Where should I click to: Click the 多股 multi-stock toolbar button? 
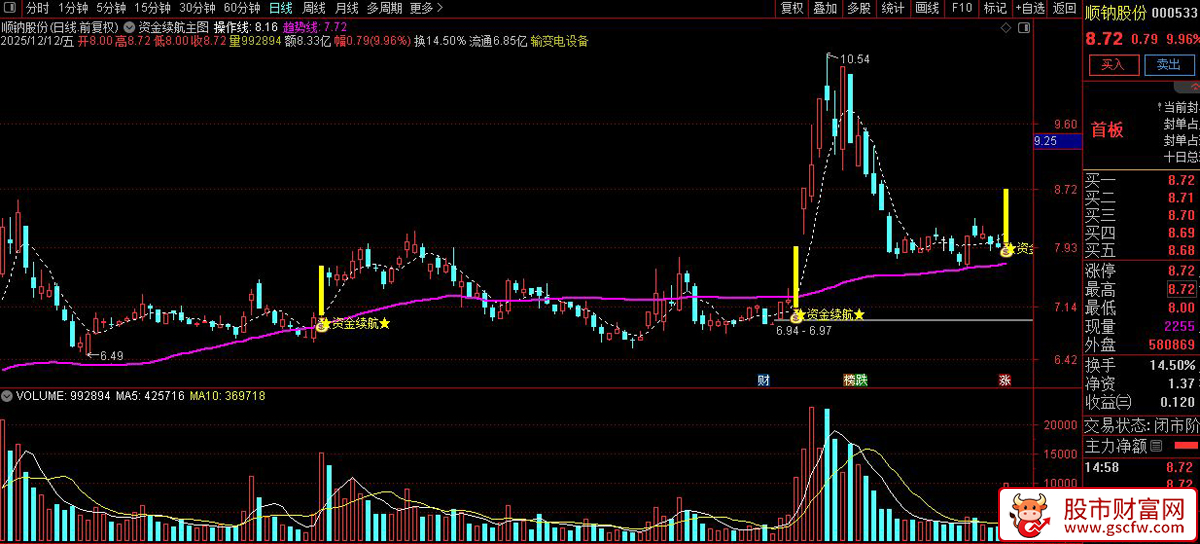859,8
